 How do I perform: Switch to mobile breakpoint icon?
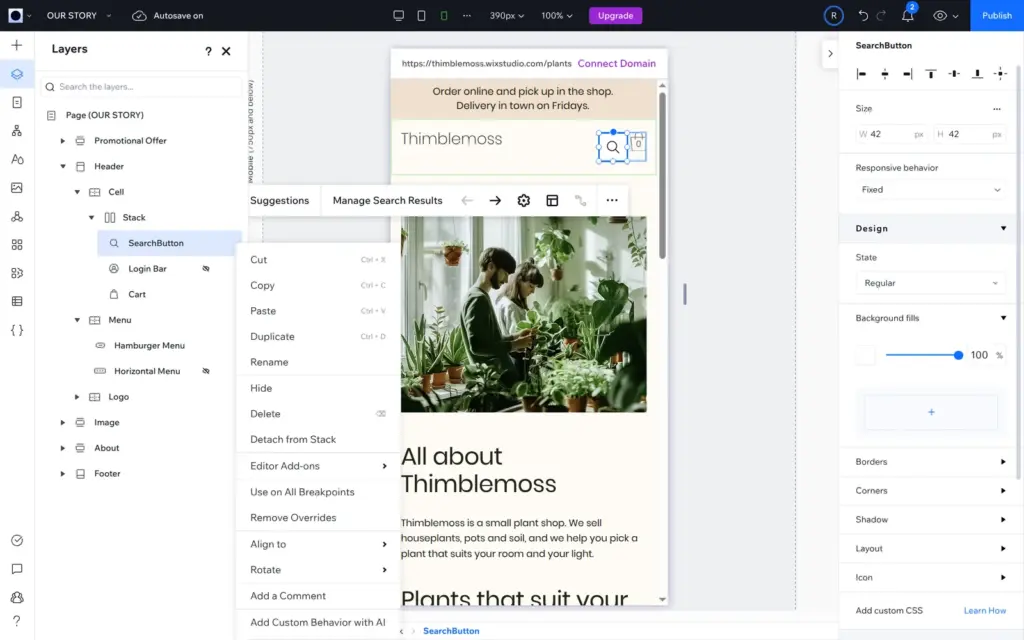(x=444, y=16)
